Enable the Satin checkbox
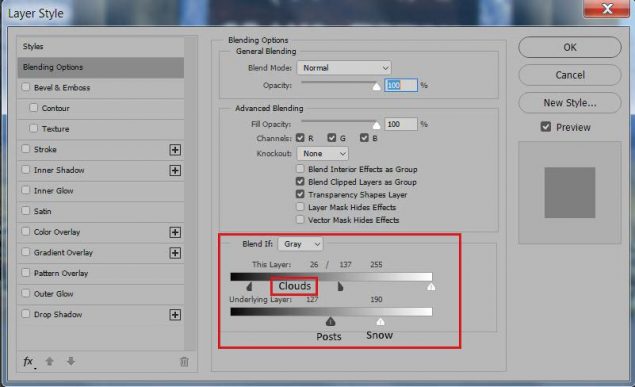Viewport: 635px width, 387px height. (26, 211)
